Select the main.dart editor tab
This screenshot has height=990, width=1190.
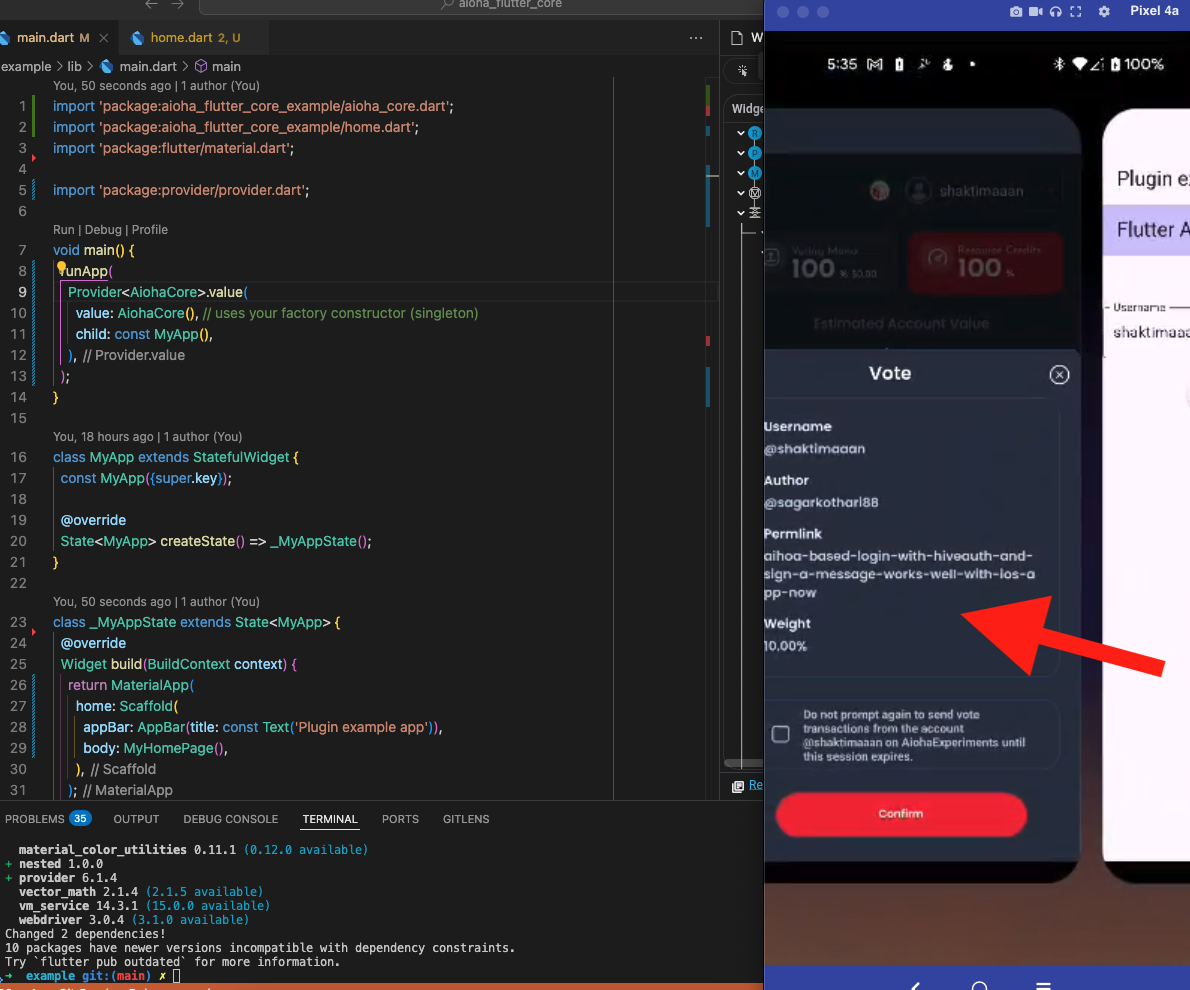(x=53, y=37)
